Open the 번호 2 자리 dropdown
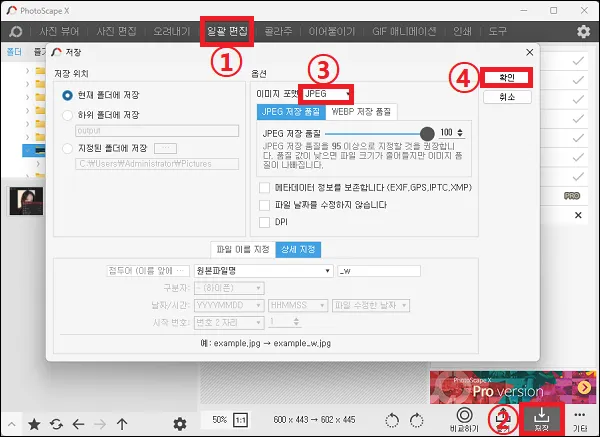This screenshot has height=437, width=600. 229,322
